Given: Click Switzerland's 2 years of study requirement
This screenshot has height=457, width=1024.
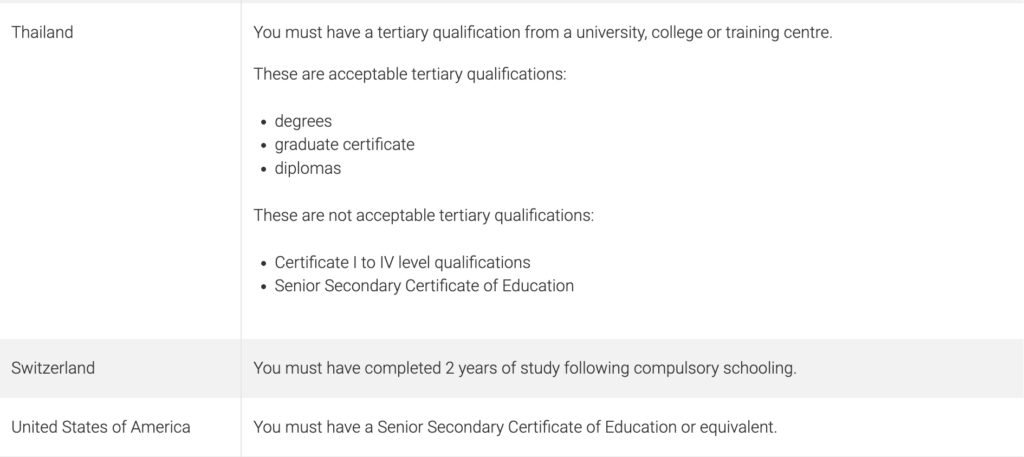Looking at the screenshot, I should tap(525, 368).
